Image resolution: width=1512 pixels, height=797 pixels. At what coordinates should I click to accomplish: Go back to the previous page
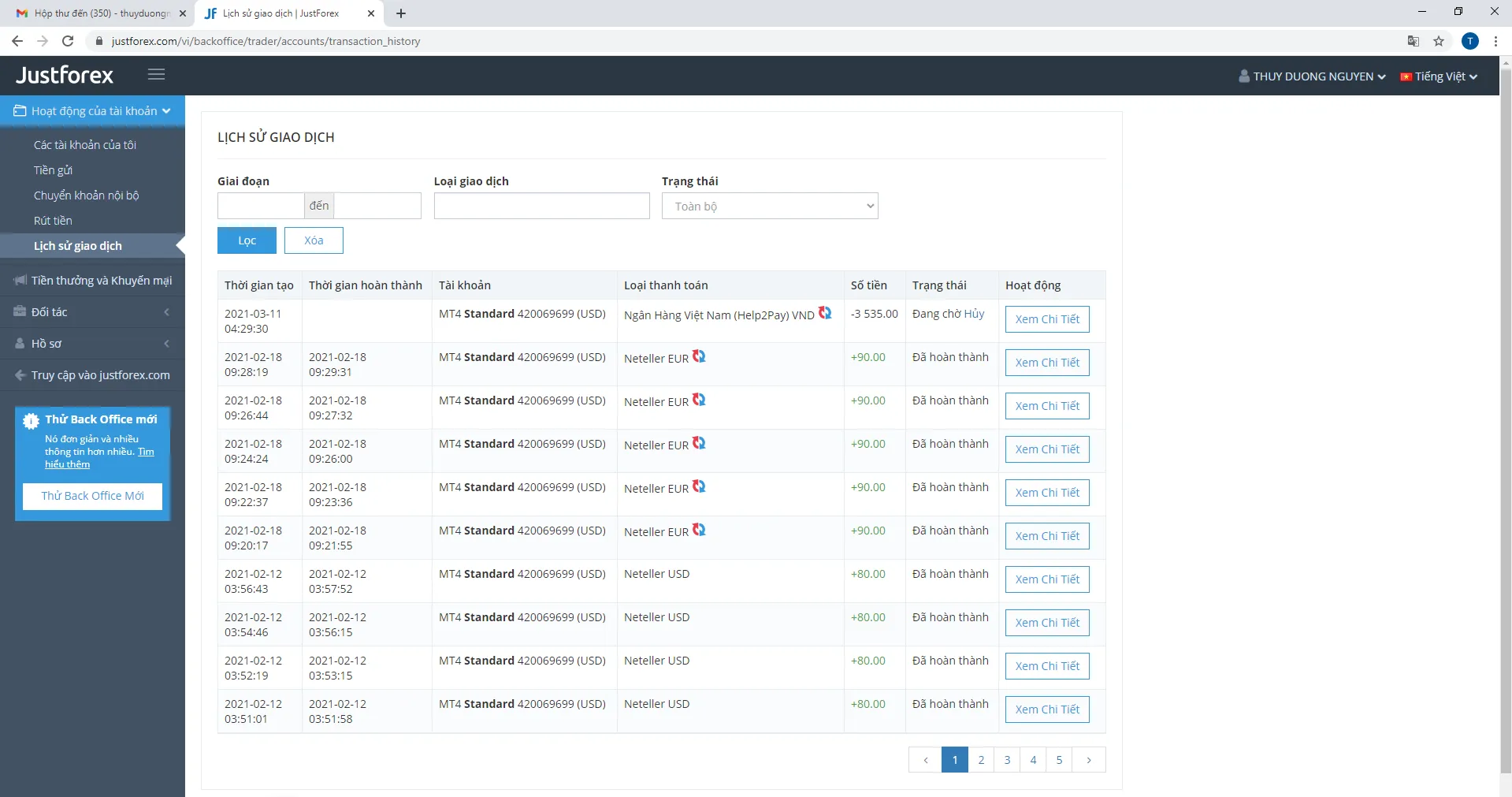pyautogui.click(x=17, y=41)
